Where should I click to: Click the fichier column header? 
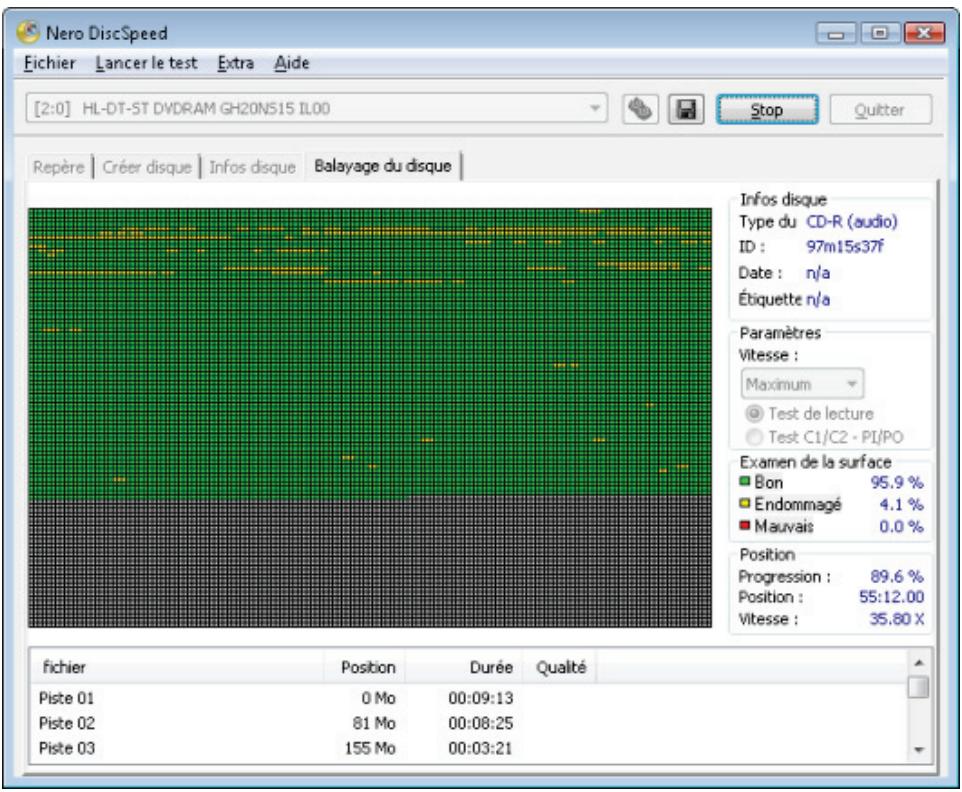[x=177, y=667]
